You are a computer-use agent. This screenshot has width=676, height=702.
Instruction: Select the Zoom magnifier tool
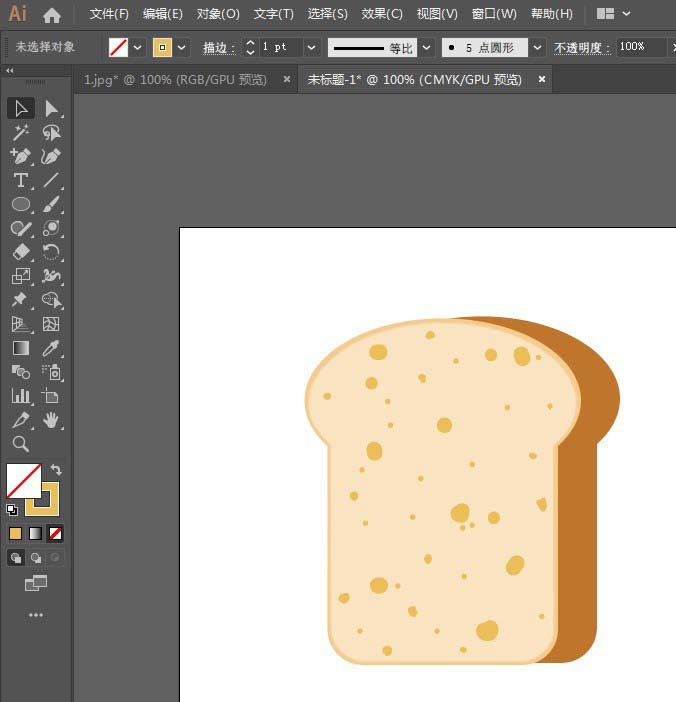coord(21,444)
